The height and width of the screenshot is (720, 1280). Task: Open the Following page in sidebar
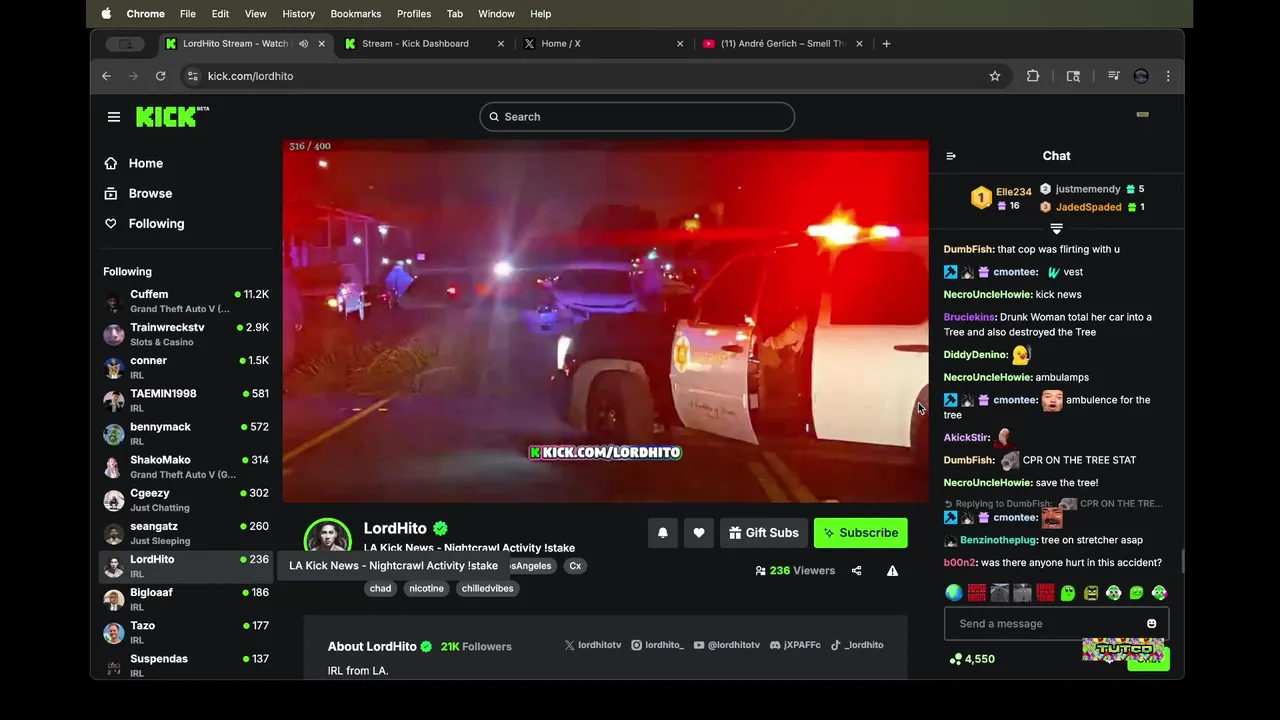(156, 223)
